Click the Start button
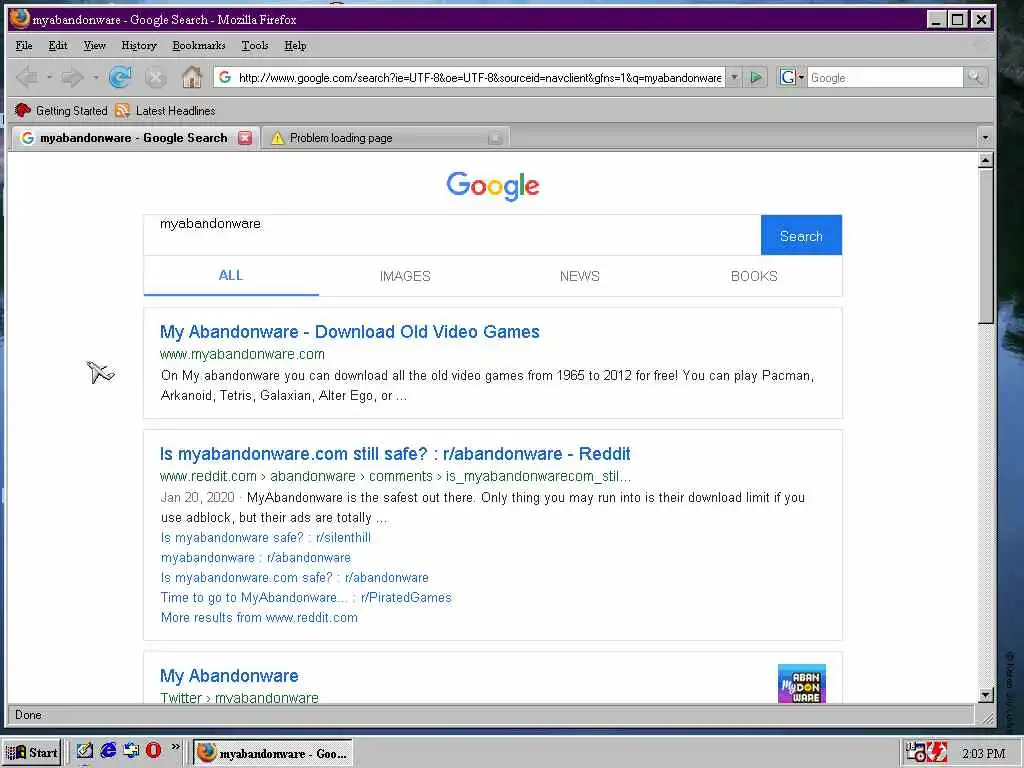The height and width of the screenshot is (768, 1024). coord(32,753)
